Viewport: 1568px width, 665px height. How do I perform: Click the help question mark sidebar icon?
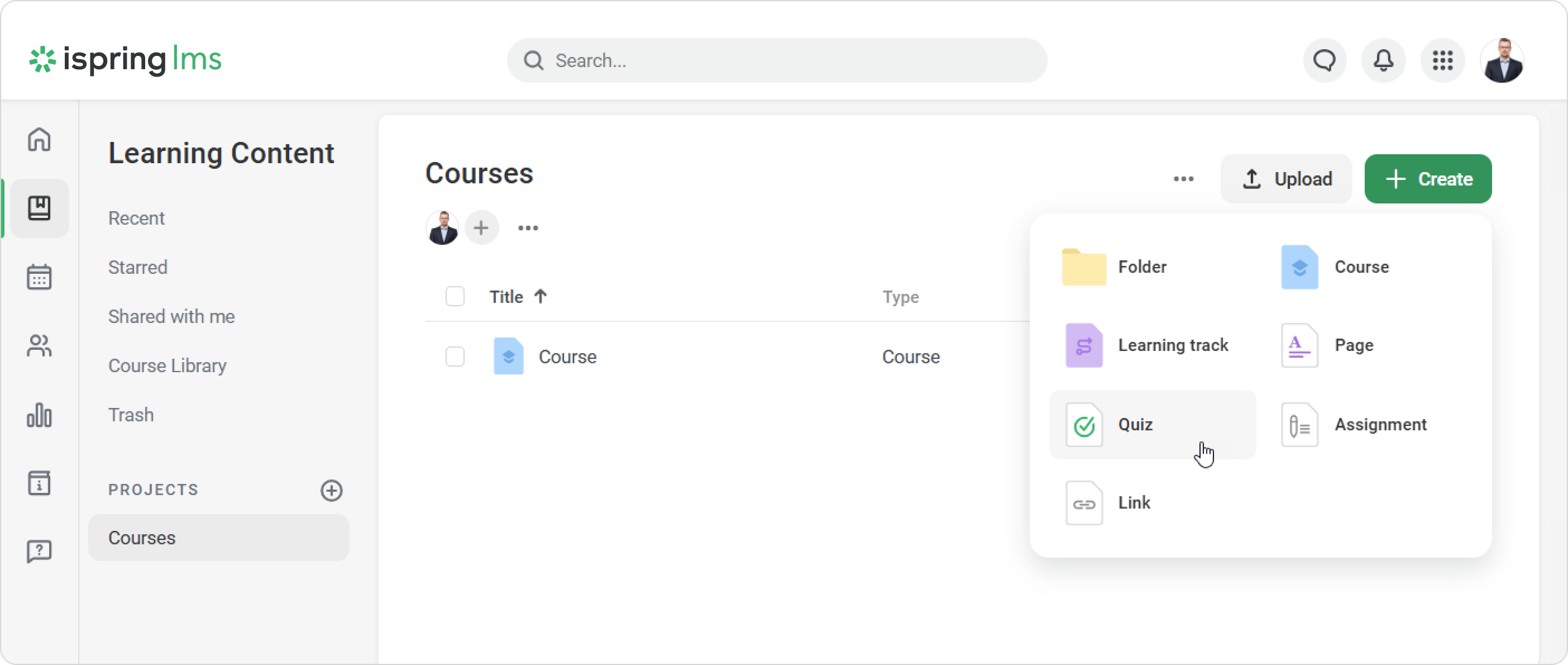point(39,551)
